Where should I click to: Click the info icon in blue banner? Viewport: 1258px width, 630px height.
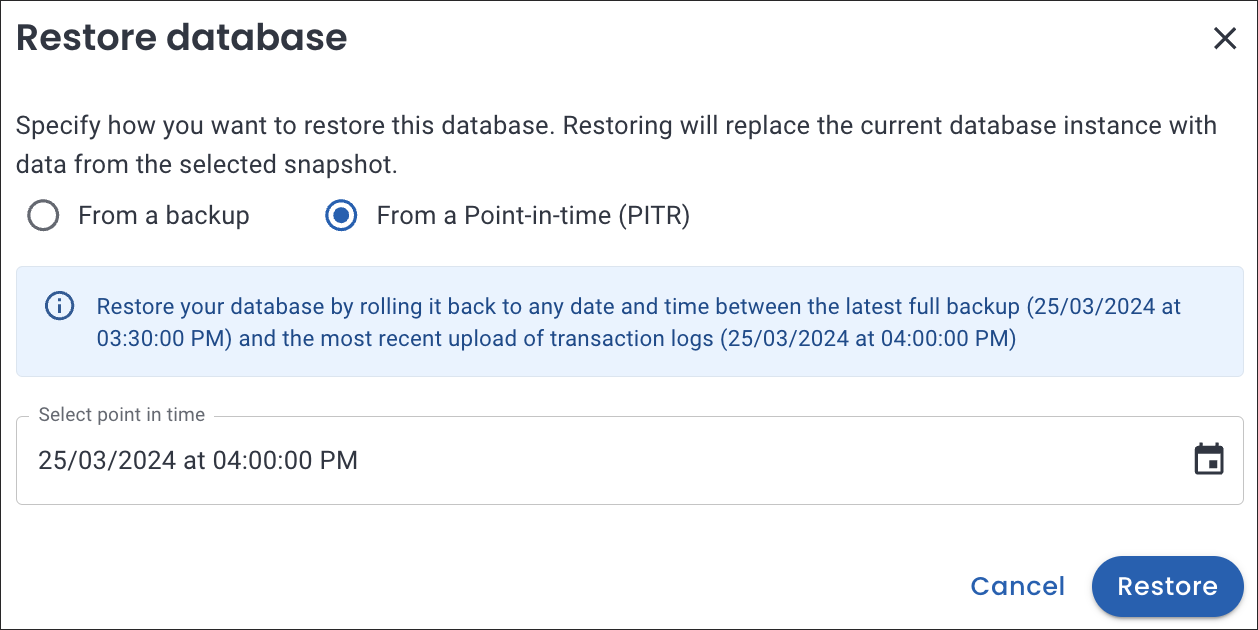[60, 306]
